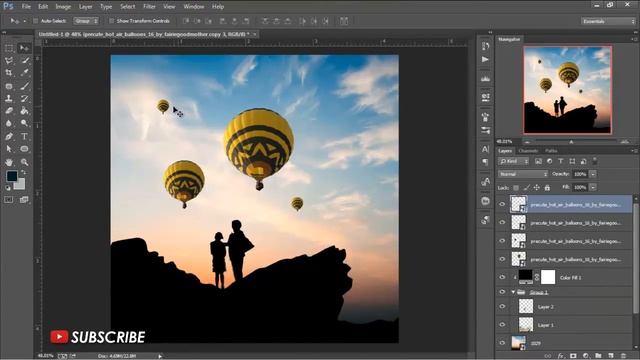The height and width of the screenshot is (360, 640).
Task: Open the Window menu
Action: 193,7
